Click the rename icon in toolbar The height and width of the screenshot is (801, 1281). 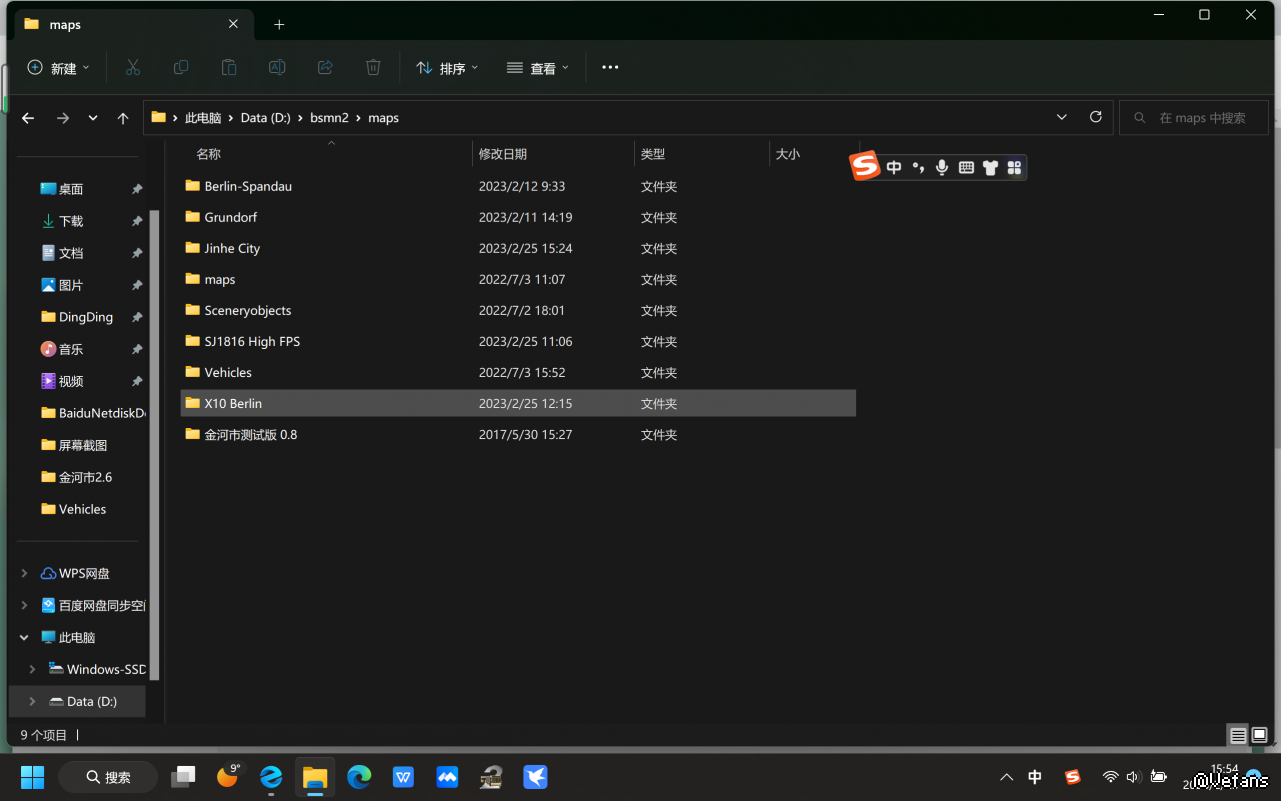[x=277, y=67]
